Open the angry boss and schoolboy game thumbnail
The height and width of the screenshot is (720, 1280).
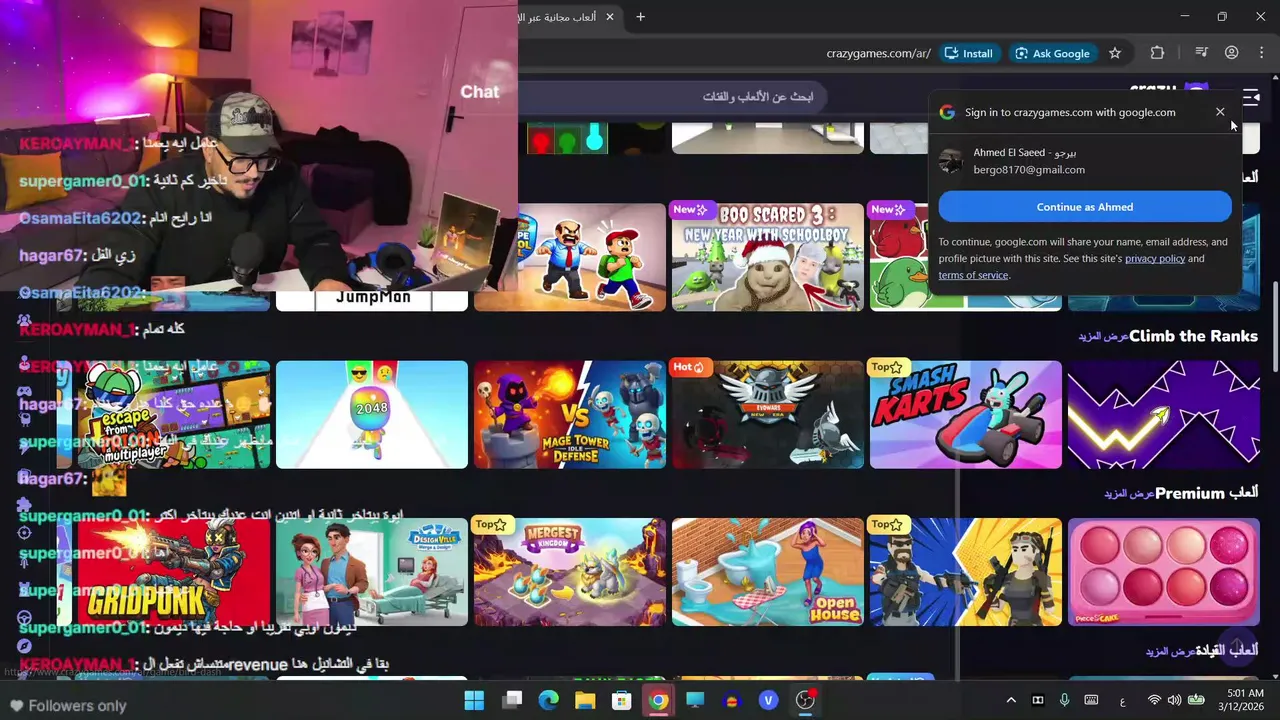592,257
